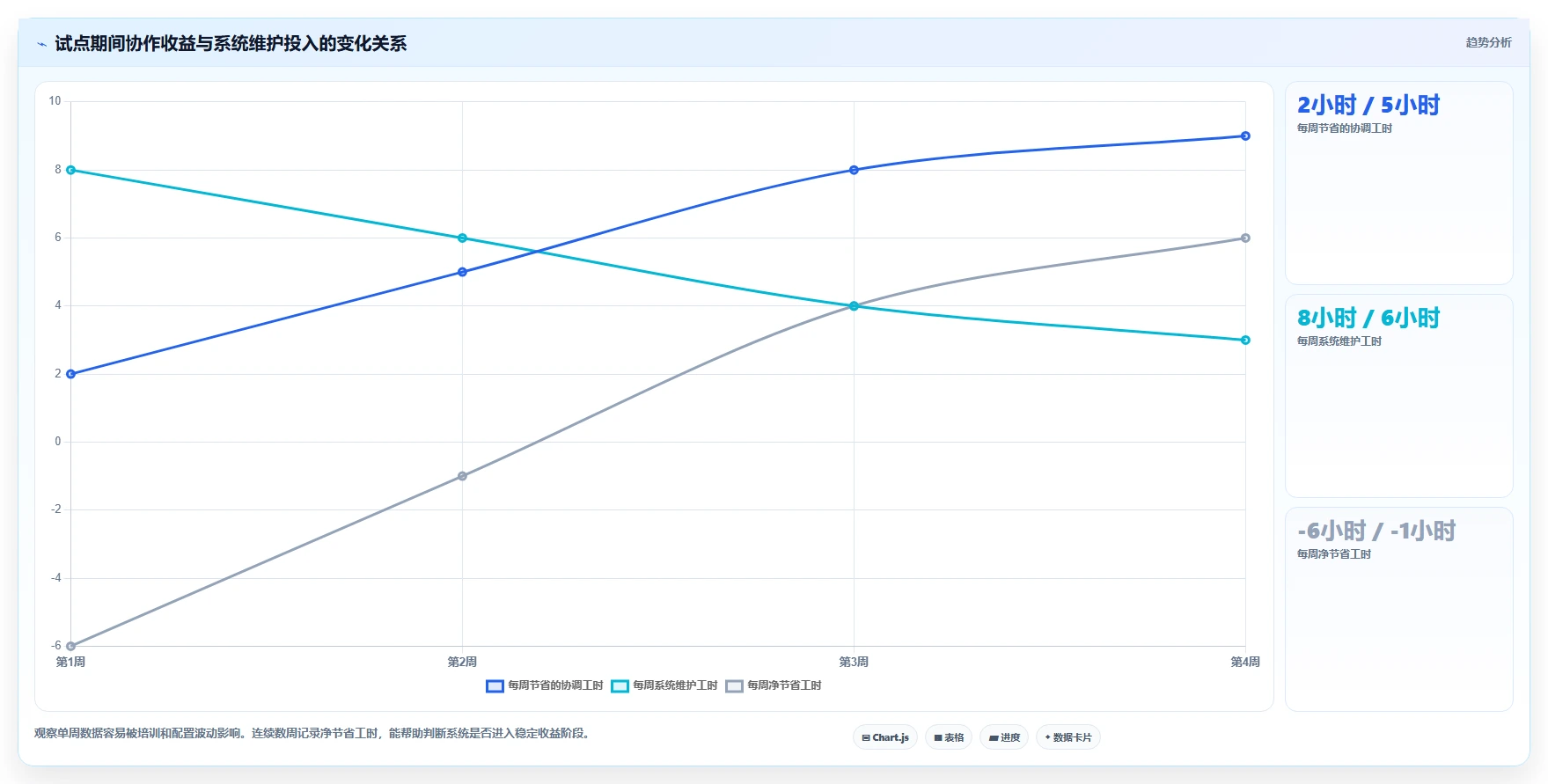1548x784 pixels.
Task: Open the 8小时 / 6小时 stat card
Action: (1399, 396)
